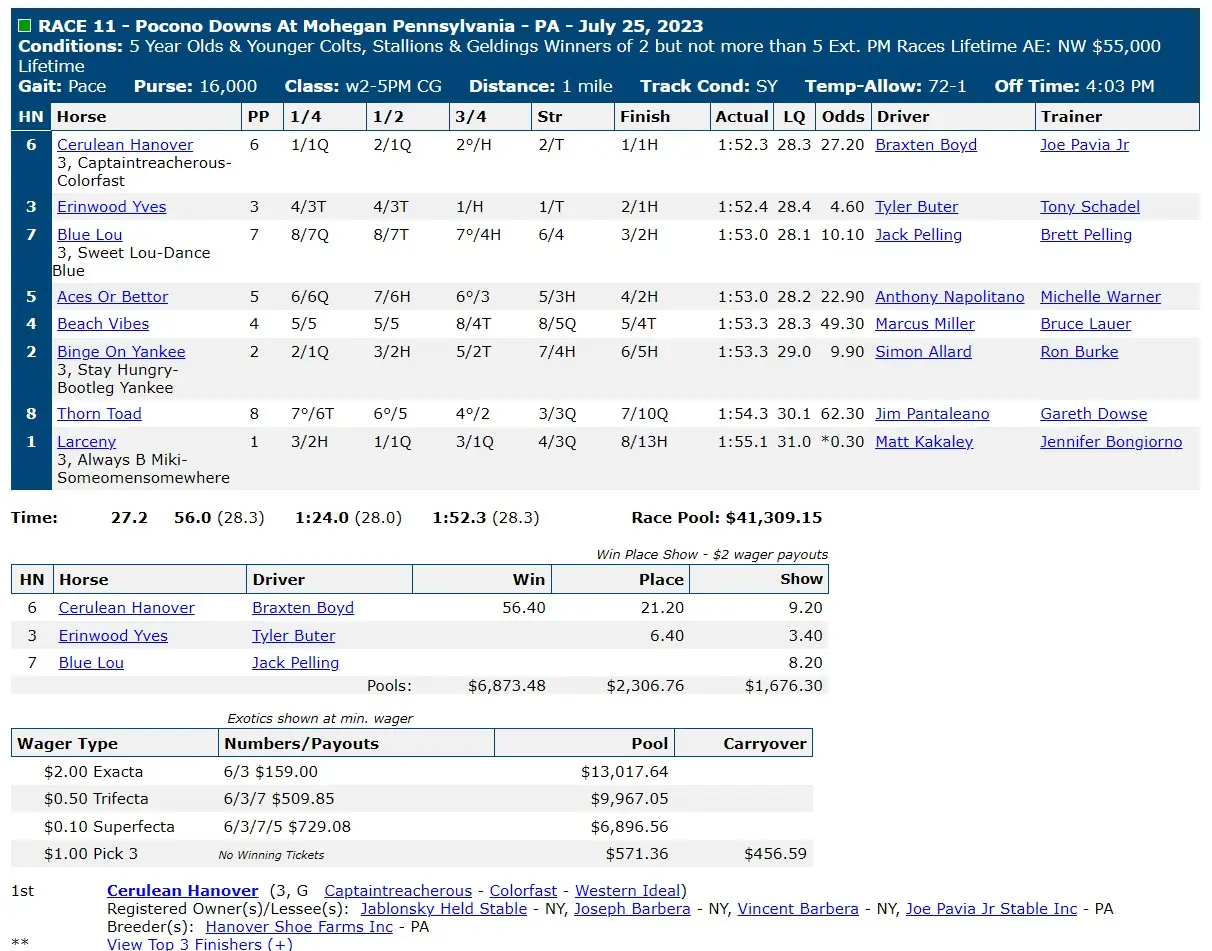Viewport: 1212px width, 951px height.
Task: Open Jack Pelling in the payouts table
Action: click(x=295, y=663)
